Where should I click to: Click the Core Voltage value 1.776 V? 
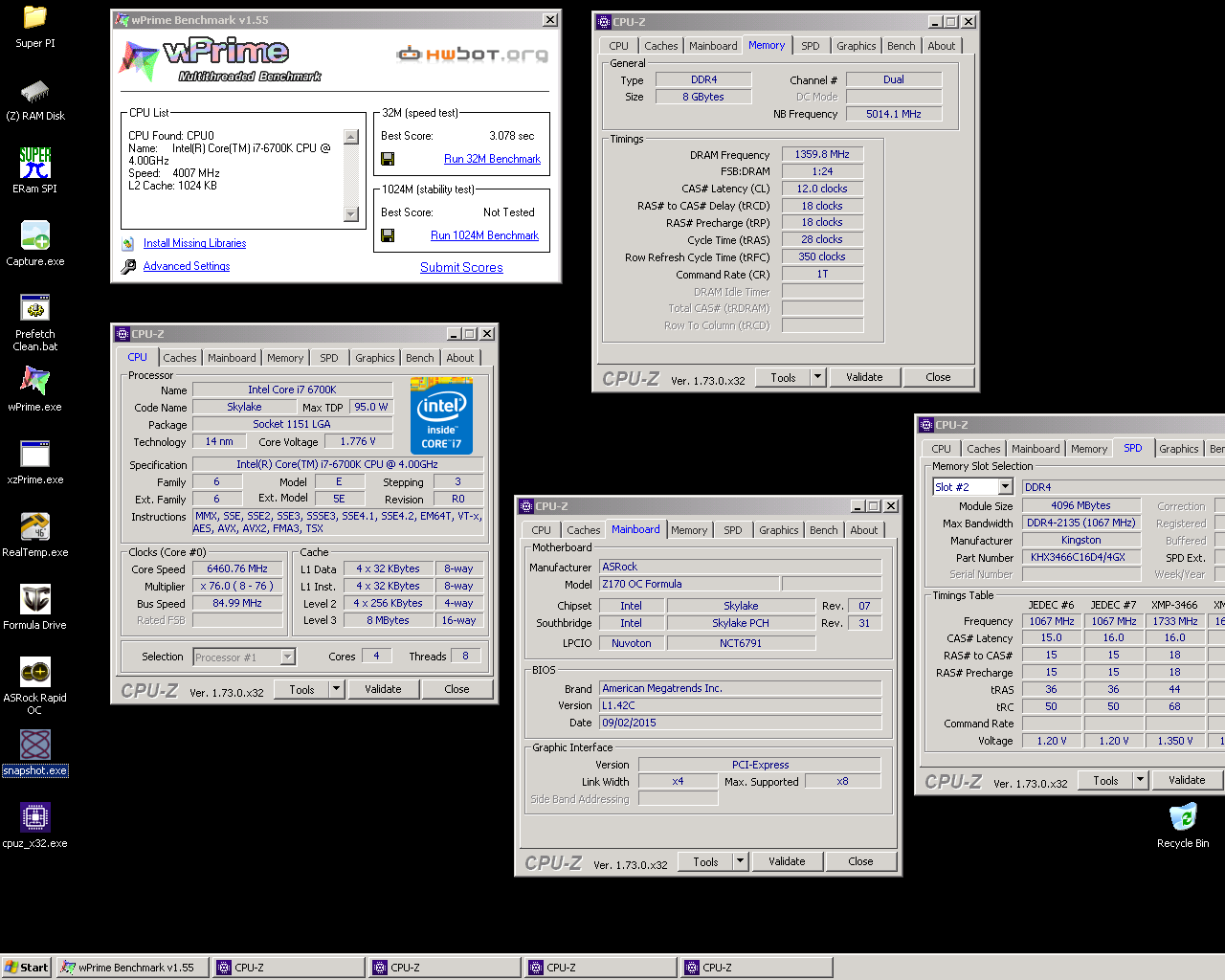[x=358, y=441]
